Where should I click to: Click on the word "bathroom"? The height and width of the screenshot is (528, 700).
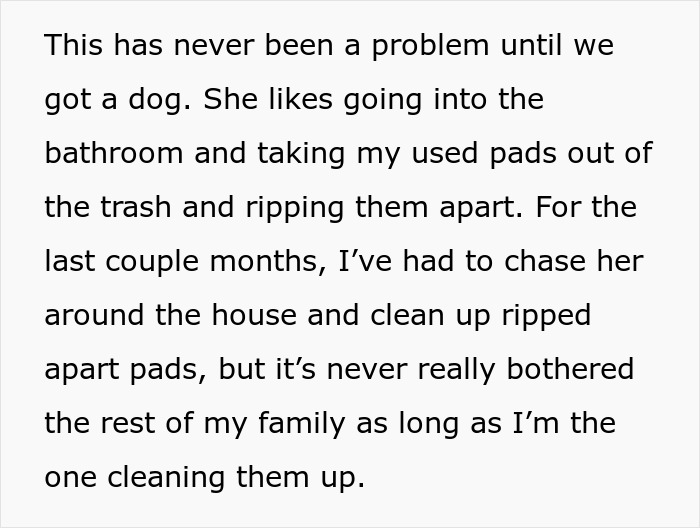point(114,153)
